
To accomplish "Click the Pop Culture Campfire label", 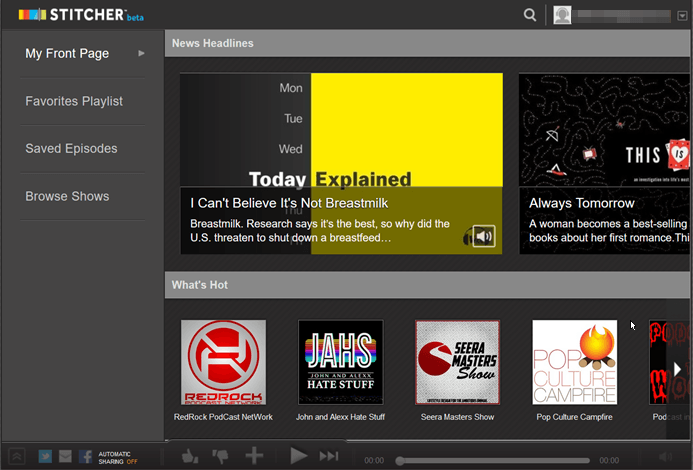I will tap(575, 417).
